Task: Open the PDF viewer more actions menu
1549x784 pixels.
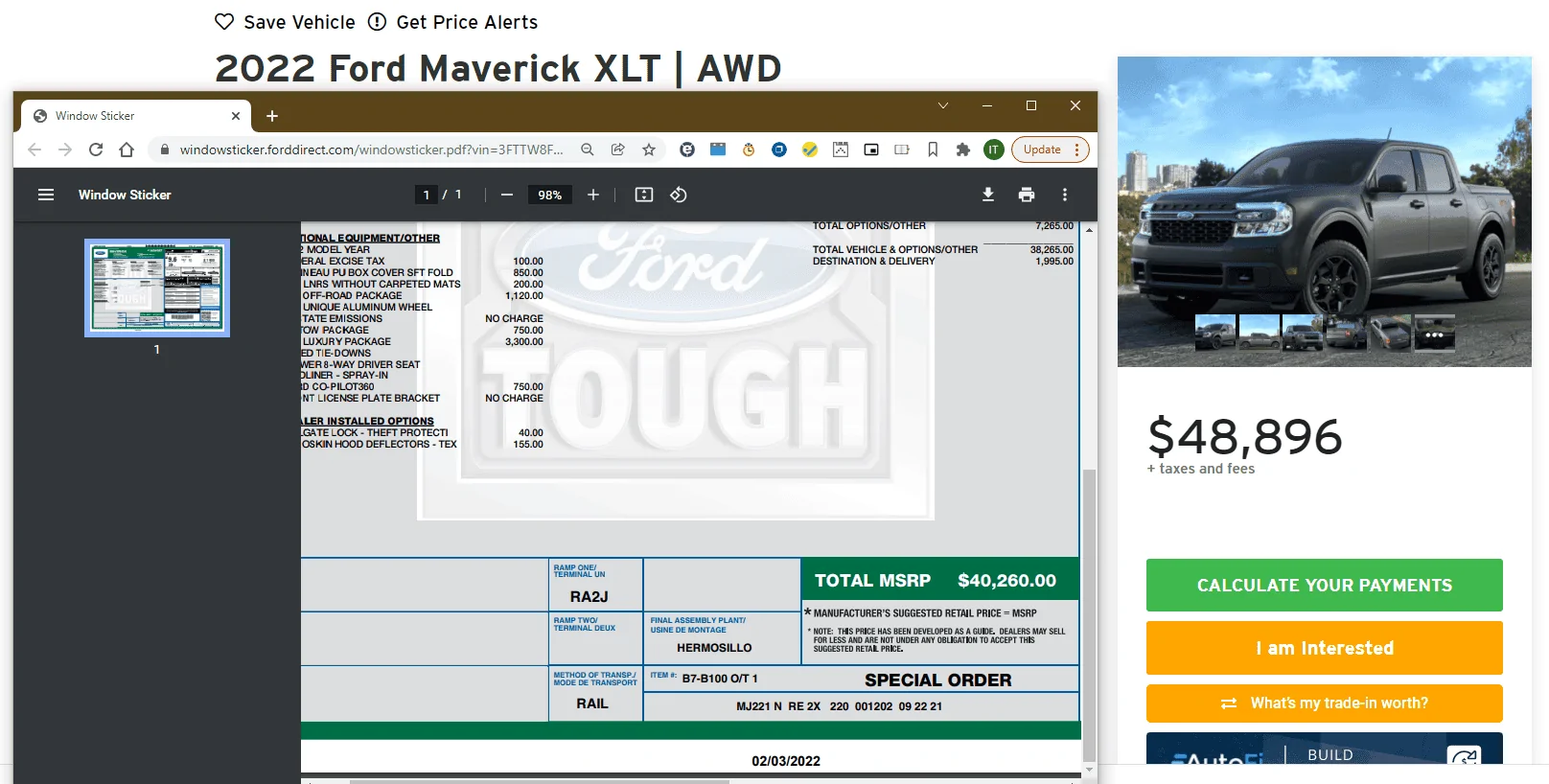Action: click(x=1065, y=195)
